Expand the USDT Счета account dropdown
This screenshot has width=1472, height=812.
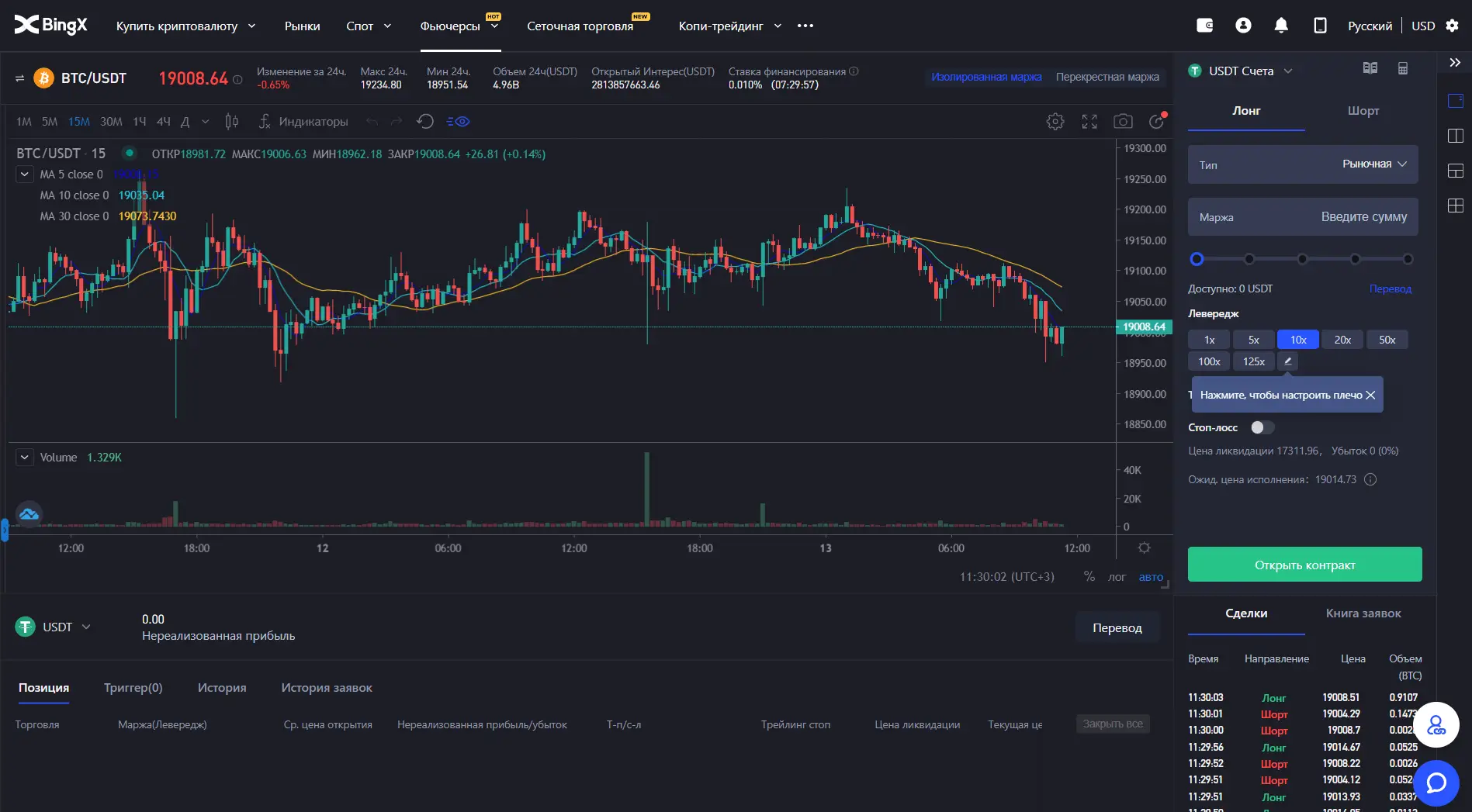click(1242, 71)
